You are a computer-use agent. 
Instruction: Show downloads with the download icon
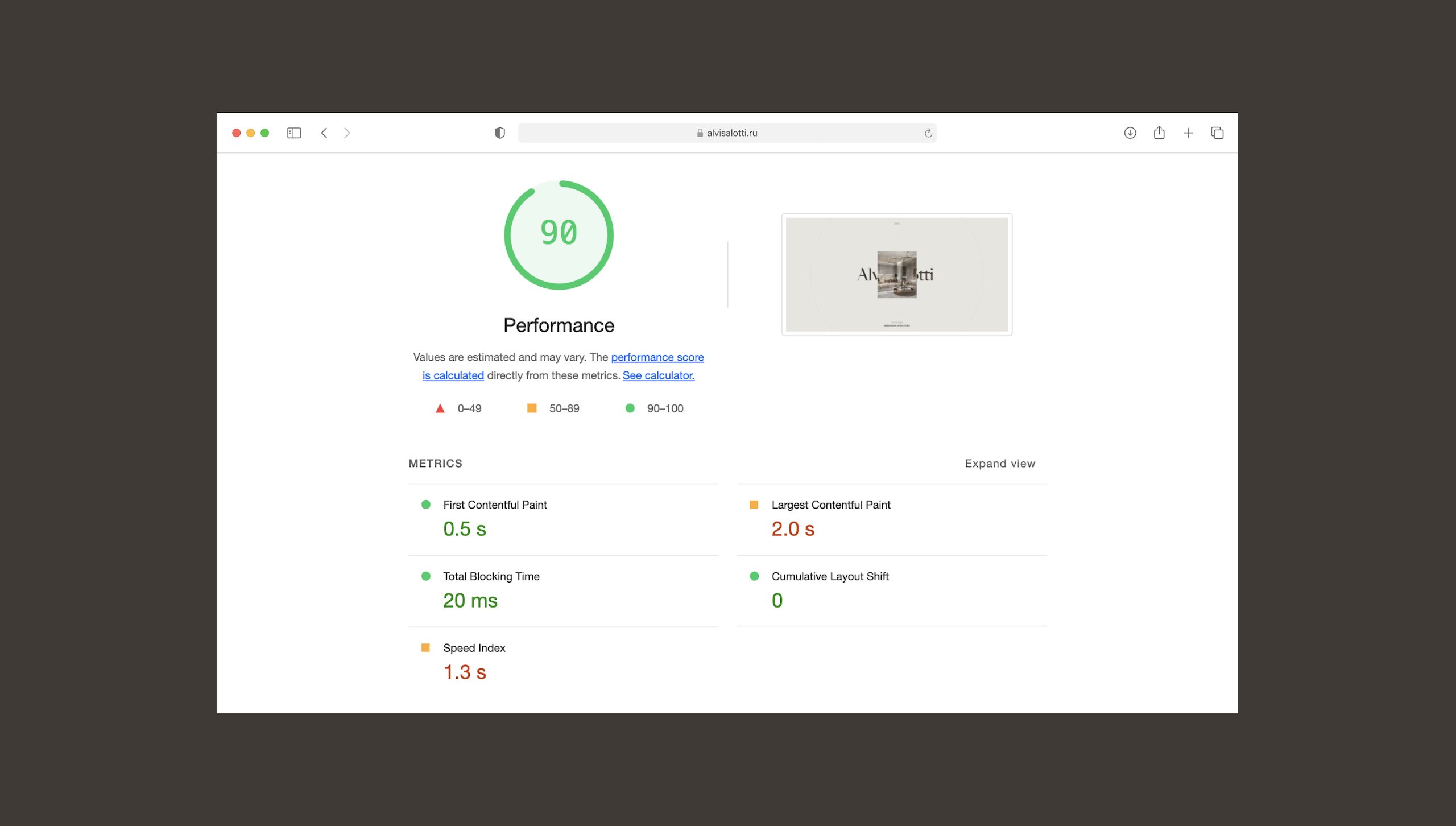(x=1130, y=133)
